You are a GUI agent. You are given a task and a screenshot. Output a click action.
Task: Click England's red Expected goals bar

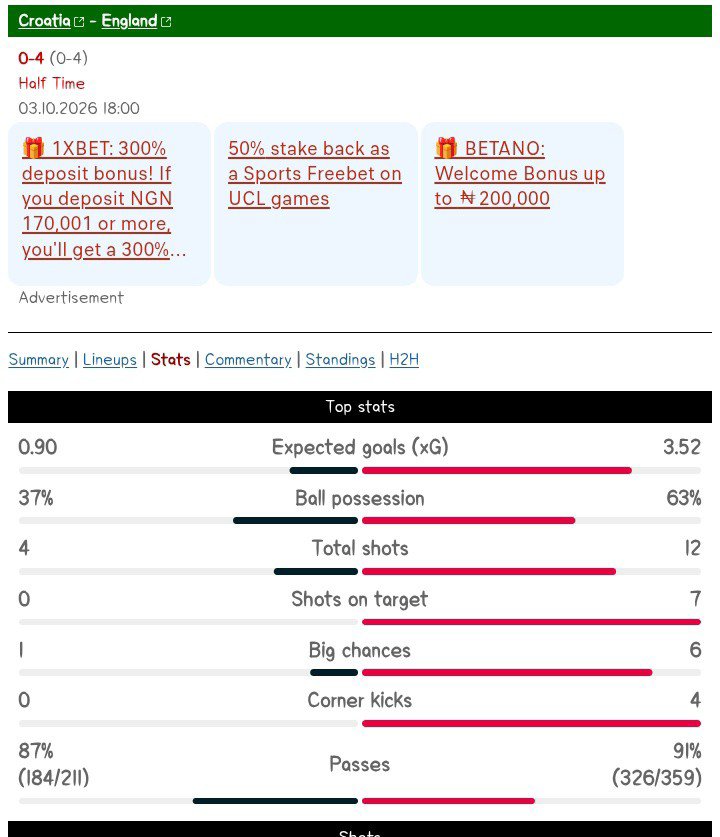click(497, 470)
